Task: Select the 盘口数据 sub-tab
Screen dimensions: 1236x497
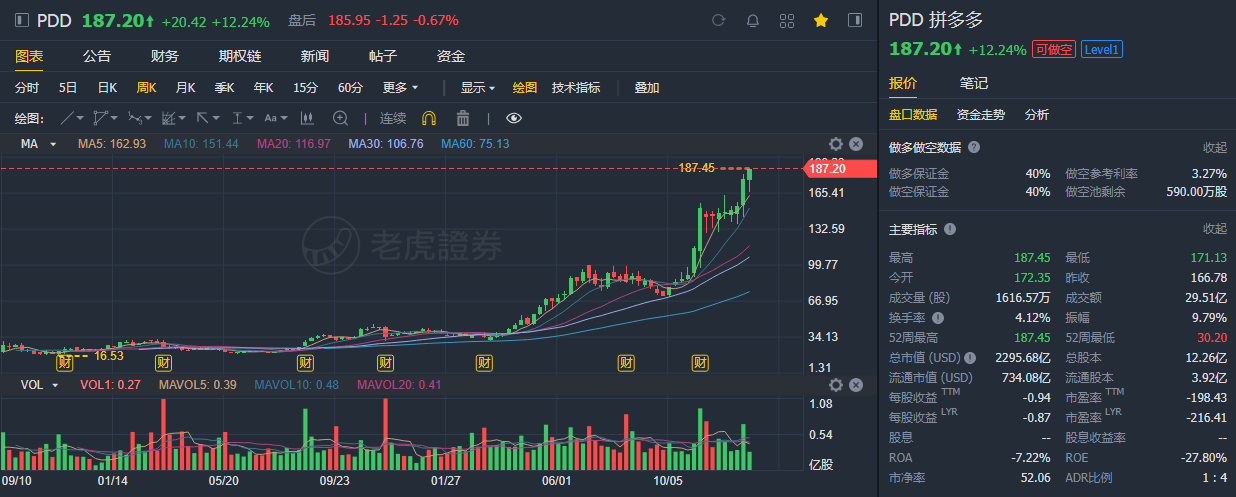Action: (x=913, y=115)
